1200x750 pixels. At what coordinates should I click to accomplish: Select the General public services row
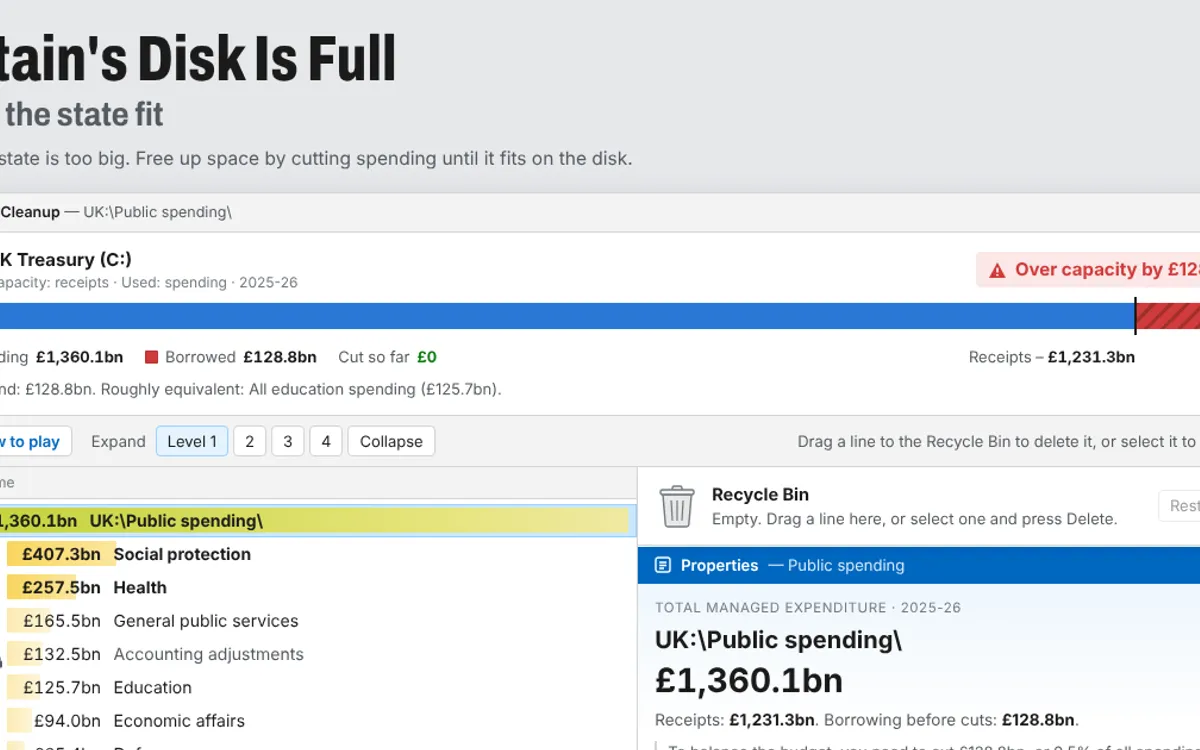pyautogui.click(x=317, y=621)
